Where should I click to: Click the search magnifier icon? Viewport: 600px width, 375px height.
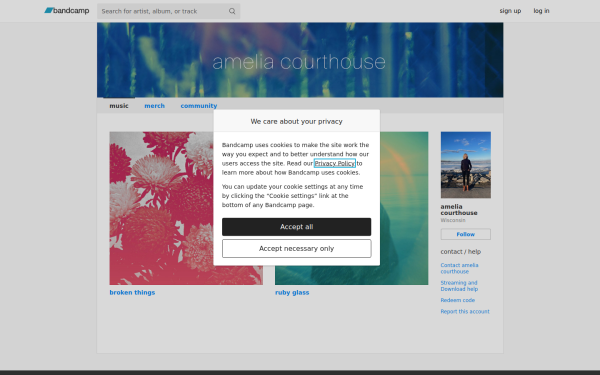coord(232,11)
